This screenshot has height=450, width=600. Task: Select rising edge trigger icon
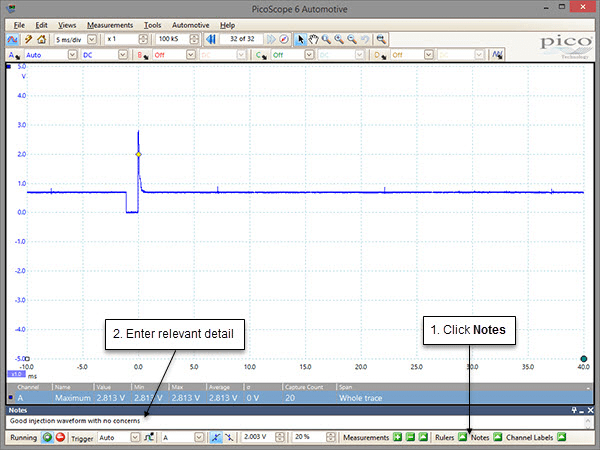[216, 437]
